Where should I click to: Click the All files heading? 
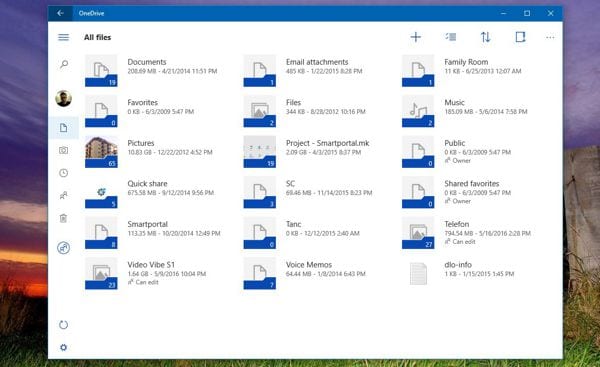tap(98, 37)
